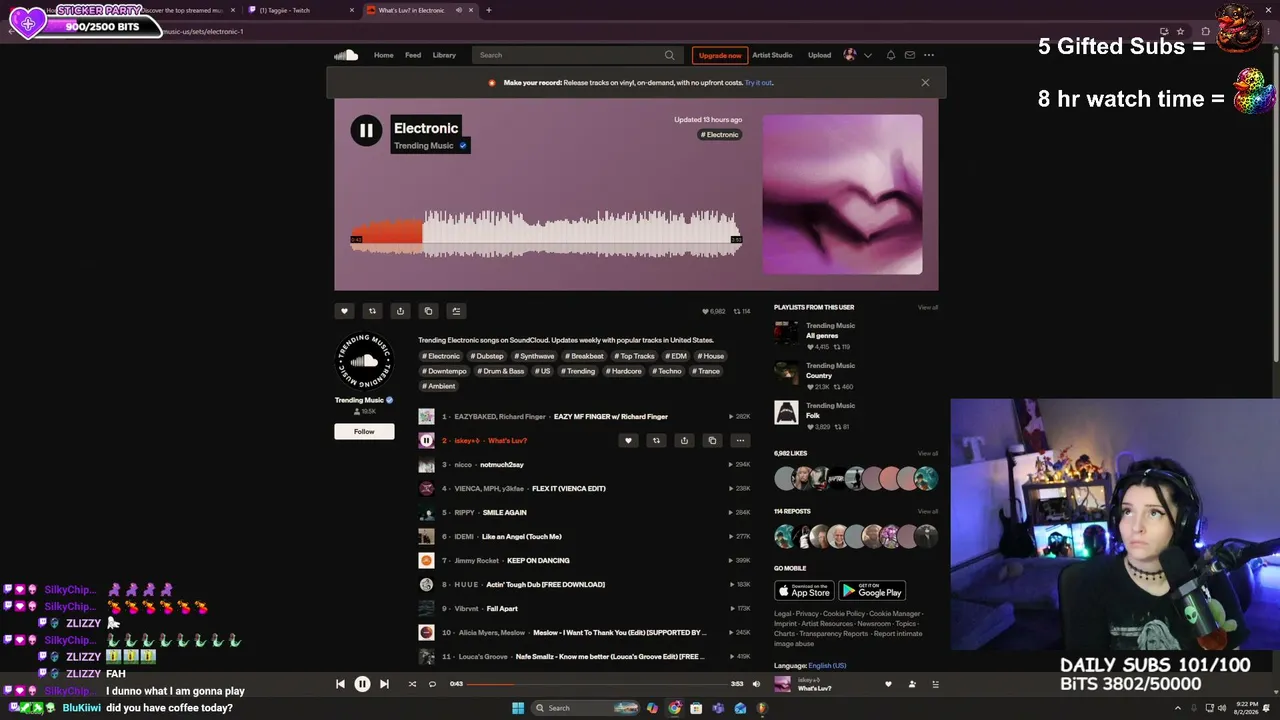Screen dimensions: 1280x720
Task: Pause playback in the bottom player bar
Action: tap(362, 684)
